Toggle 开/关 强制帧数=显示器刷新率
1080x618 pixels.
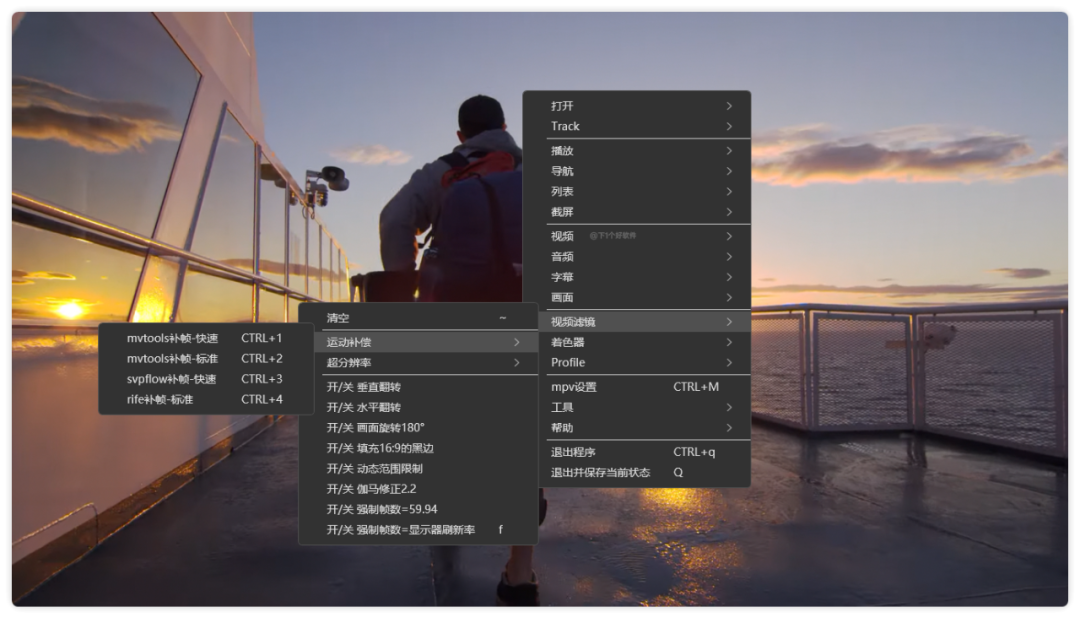click(418, 530)
